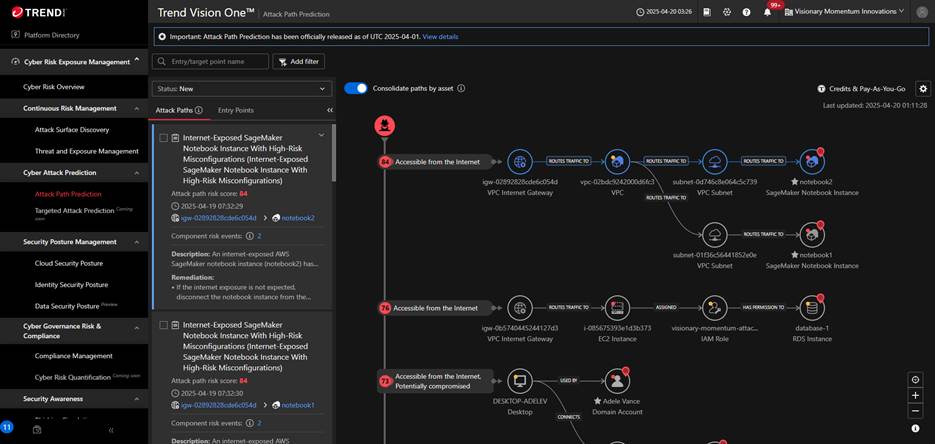
Task: Collapse Cyber Risk Exposure Management section
Action: coord(137,60)
